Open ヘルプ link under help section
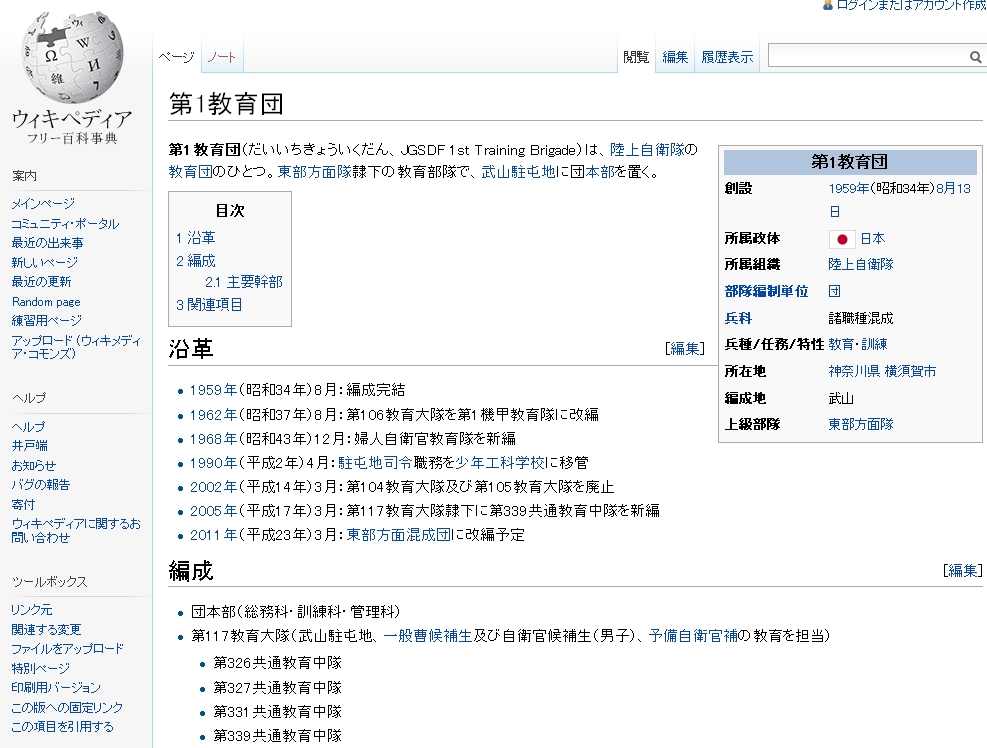This screenshot has height=748, width=987. click(28, 426)
